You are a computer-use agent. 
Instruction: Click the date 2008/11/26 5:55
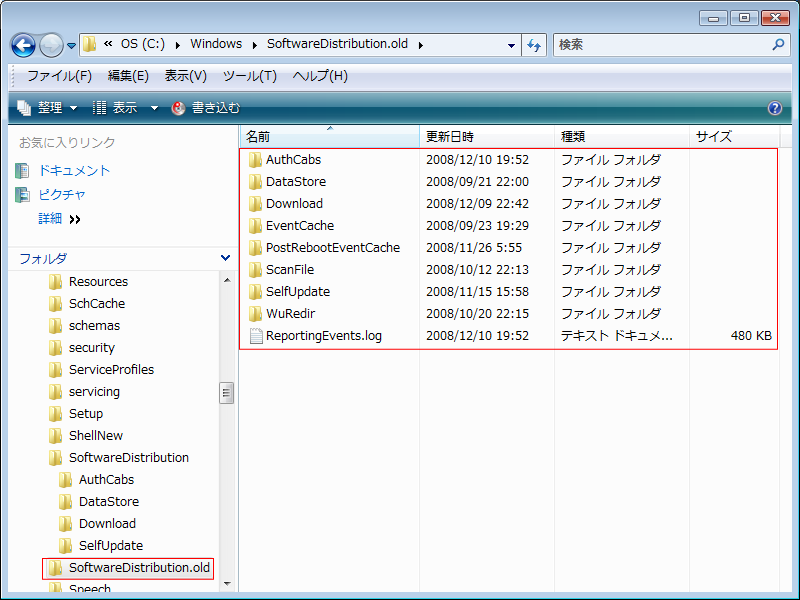click(474, 247)
